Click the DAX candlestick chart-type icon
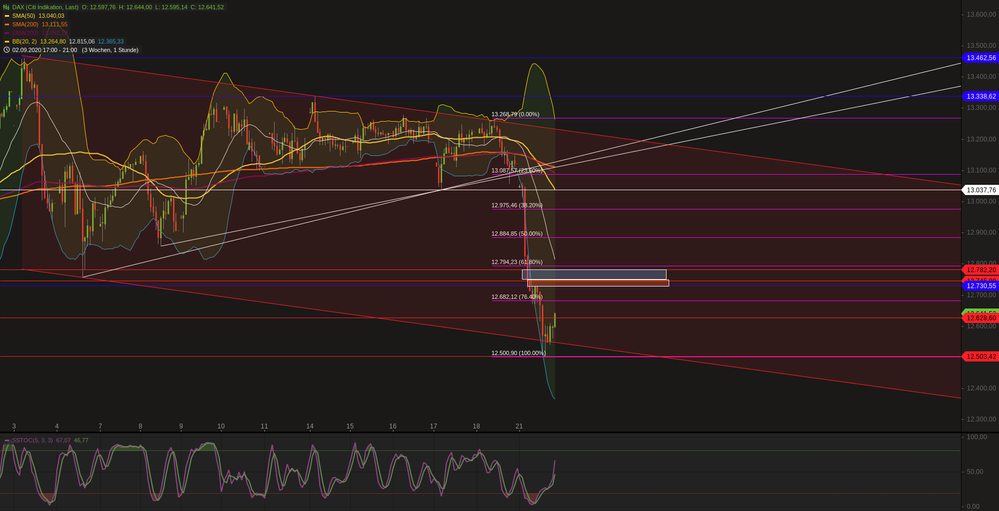The image size is (999, 511). (x=5, y=7)
